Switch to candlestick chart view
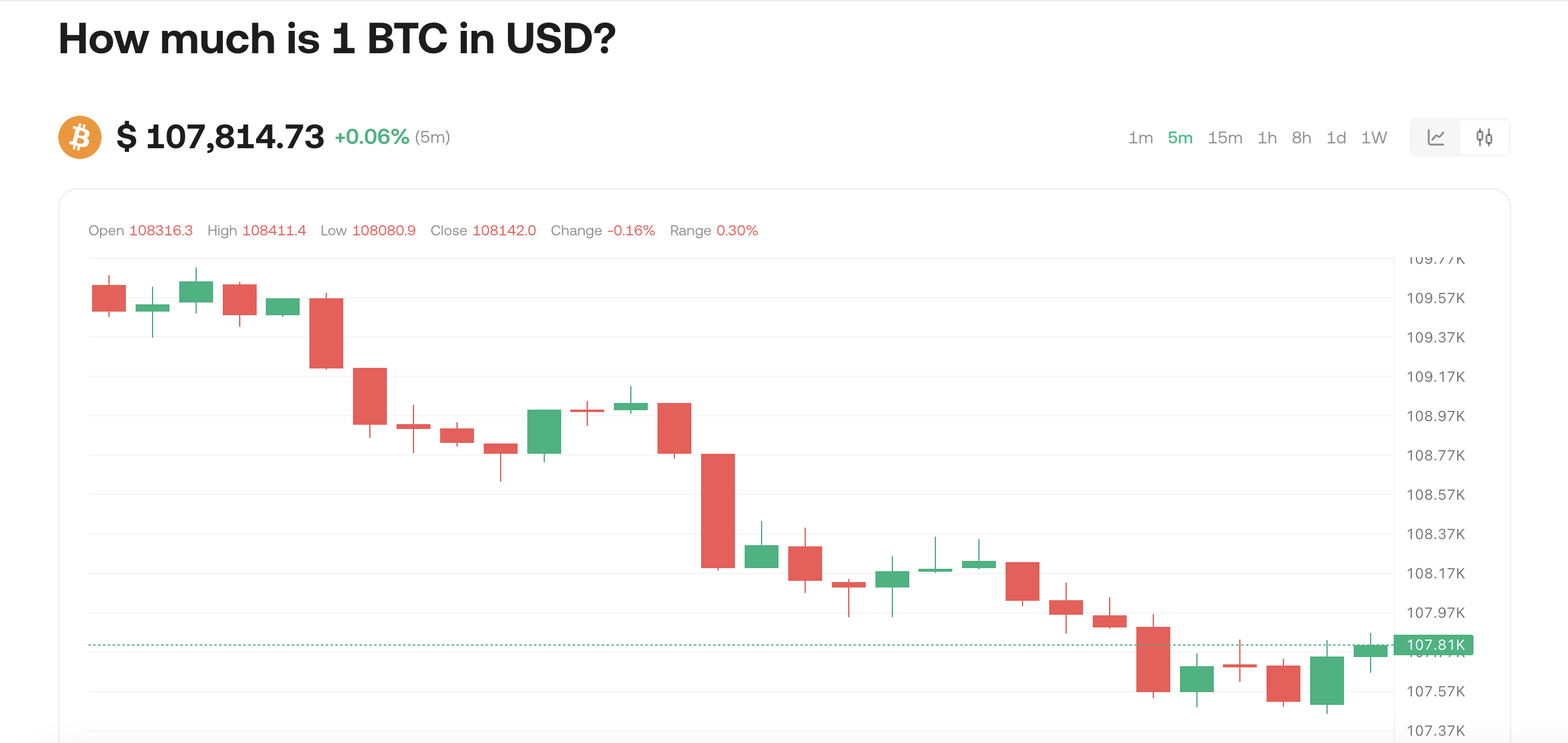This screenshot has width=1568, height=743. [1484, 137]
